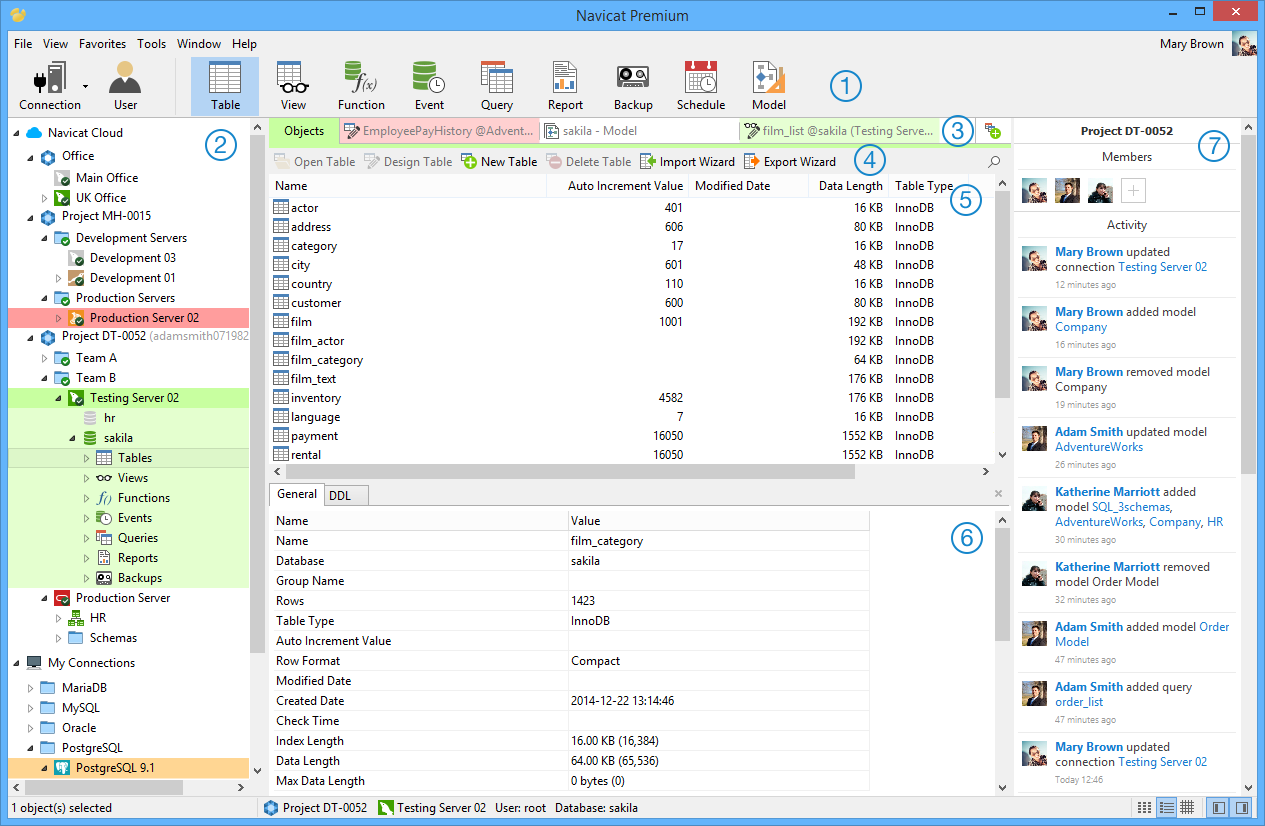Select the film_category table row
Viewport: 1265px width, 826px height.
(632, 360)
